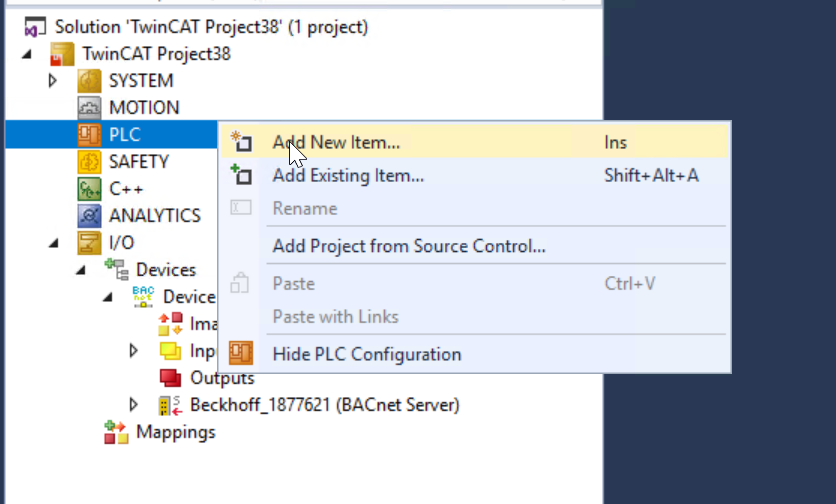
Task: Click the Mappings node icon
Action: [x=116, y=432]
